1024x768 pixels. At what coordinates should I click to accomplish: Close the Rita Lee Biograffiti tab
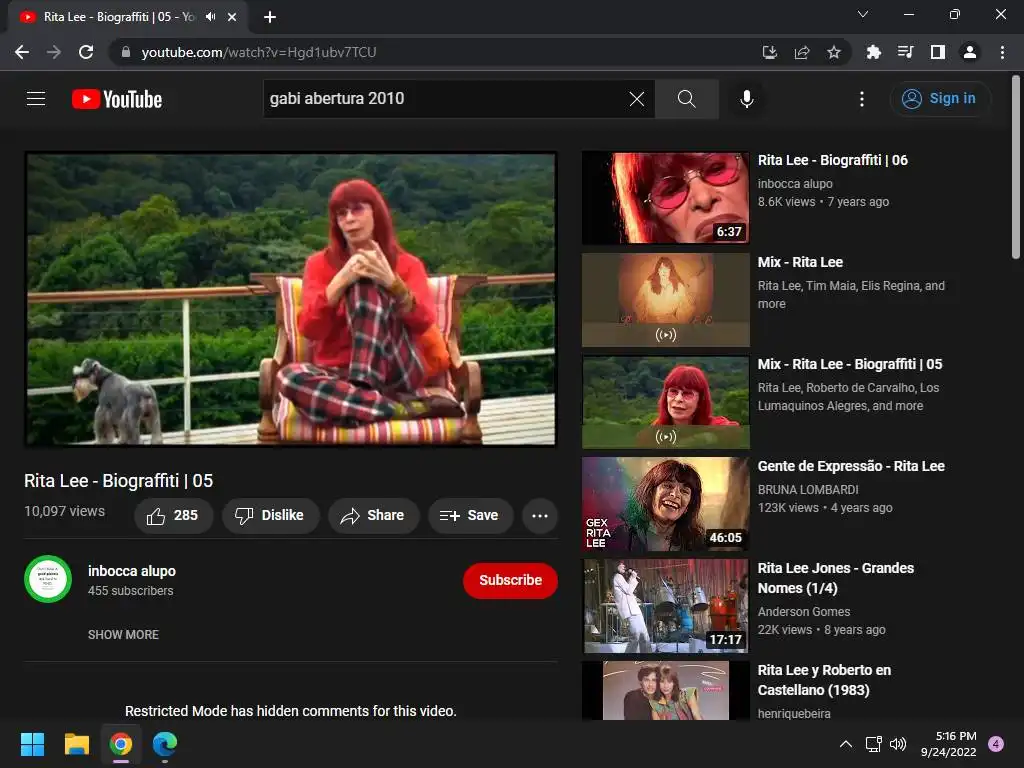(x=232, y=17)
